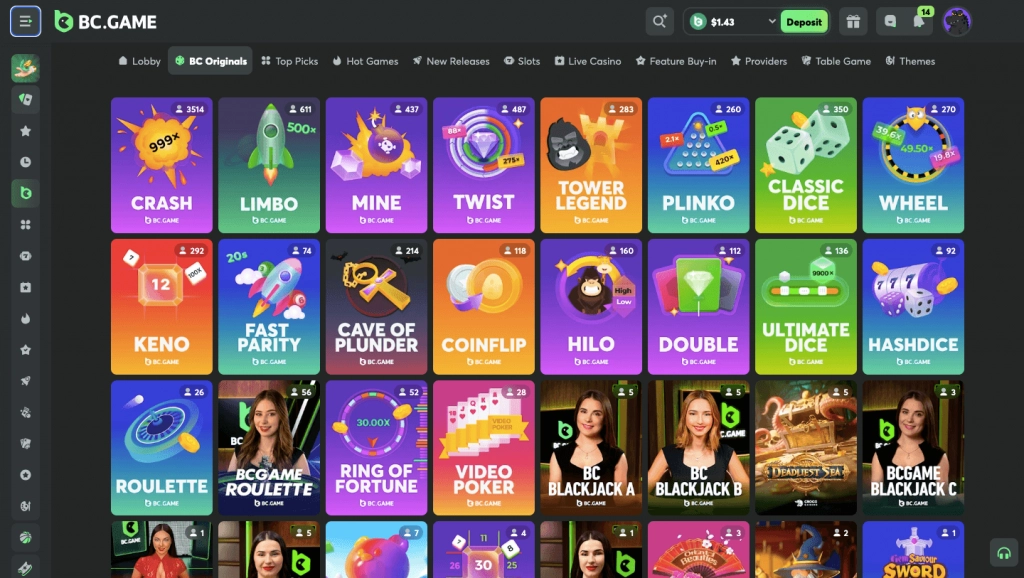1024x578 pixels.
Task: Open the BC Blackjack A card
Action: pos(591,448)
